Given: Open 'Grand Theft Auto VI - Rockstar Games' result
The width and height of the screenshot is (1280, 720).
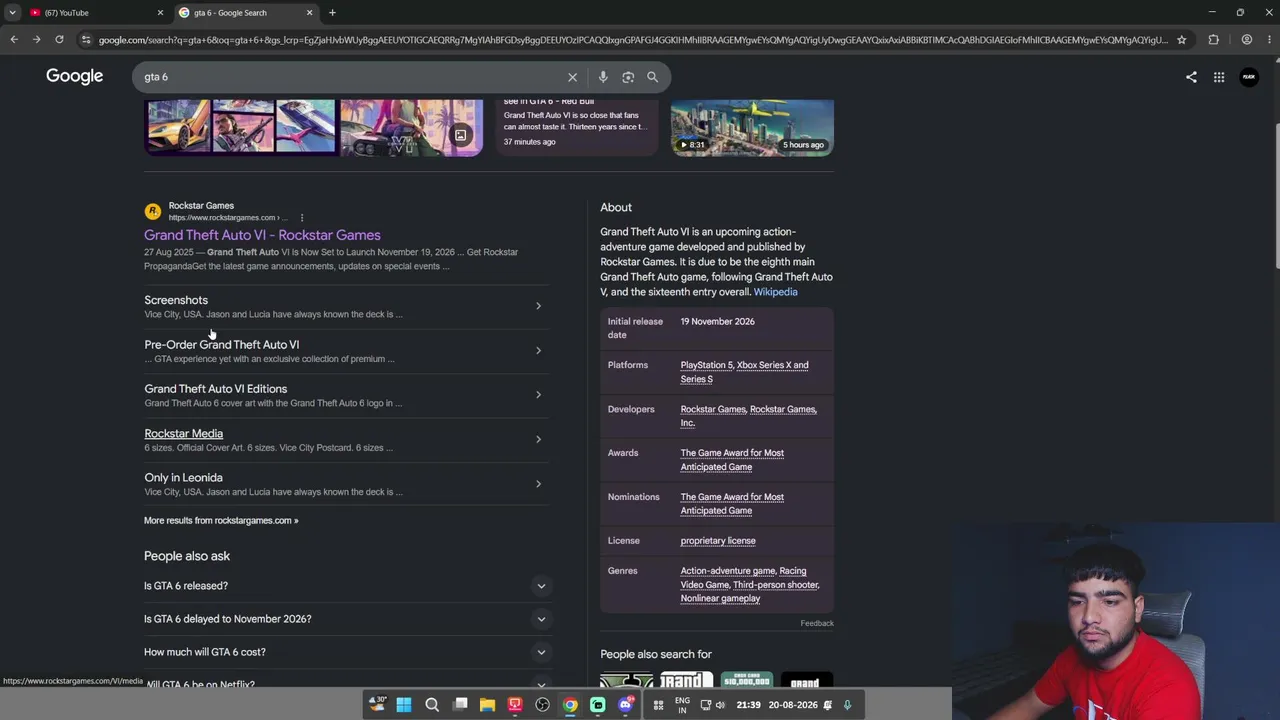Looking at the screenshot, I should click(x=262, y=235).
